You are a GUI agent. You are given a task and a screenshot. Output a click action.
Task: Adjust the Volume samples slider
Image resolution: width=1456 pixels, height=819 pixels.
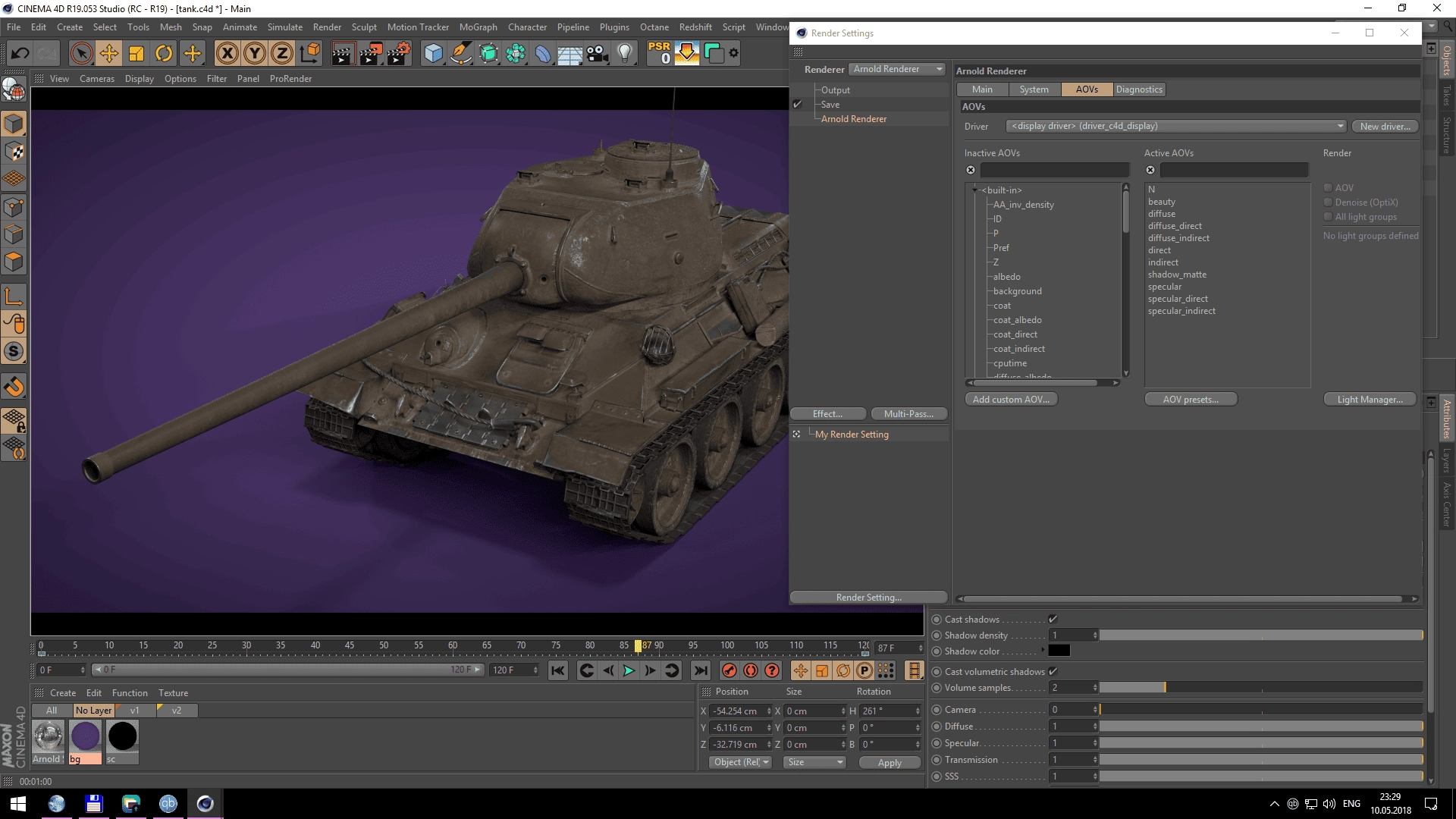1260,688
